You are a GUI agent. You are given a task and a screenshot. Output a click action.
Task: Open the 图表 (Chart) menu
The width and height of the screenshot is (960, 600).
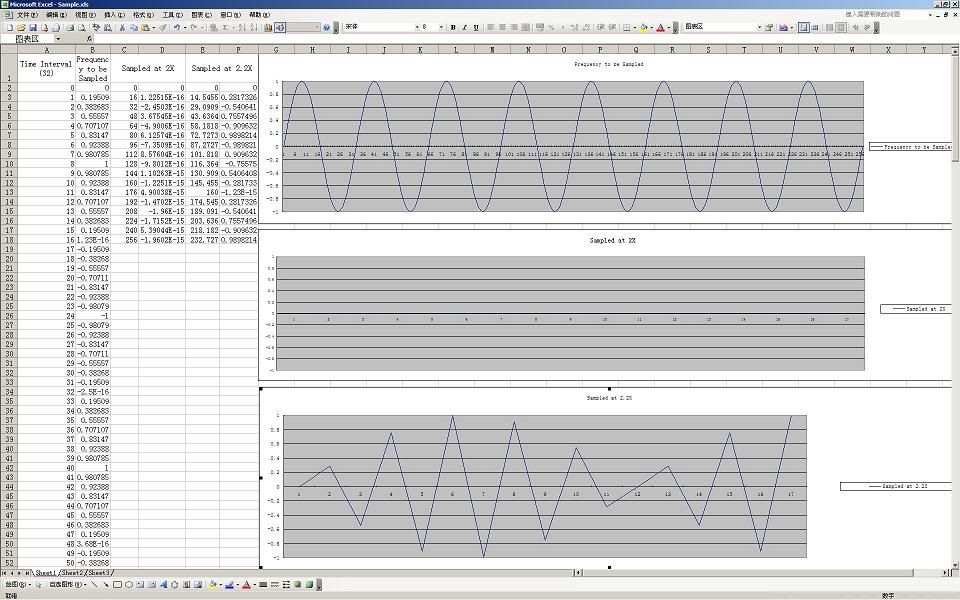(201, 15)
